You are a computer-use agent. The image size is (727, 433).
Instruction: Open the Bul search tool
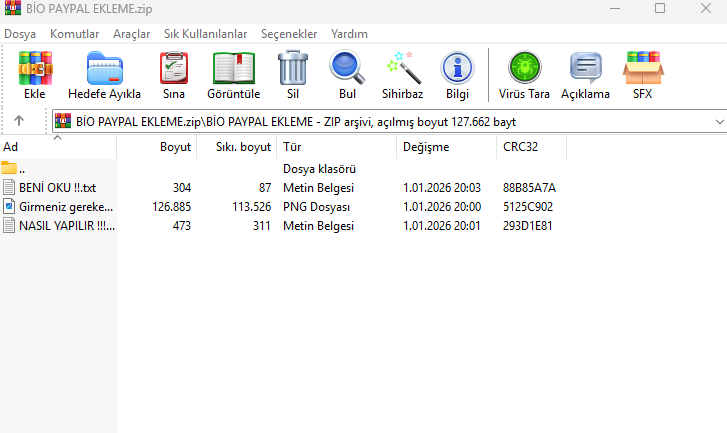pyautogui.click(x=347, y=68)
